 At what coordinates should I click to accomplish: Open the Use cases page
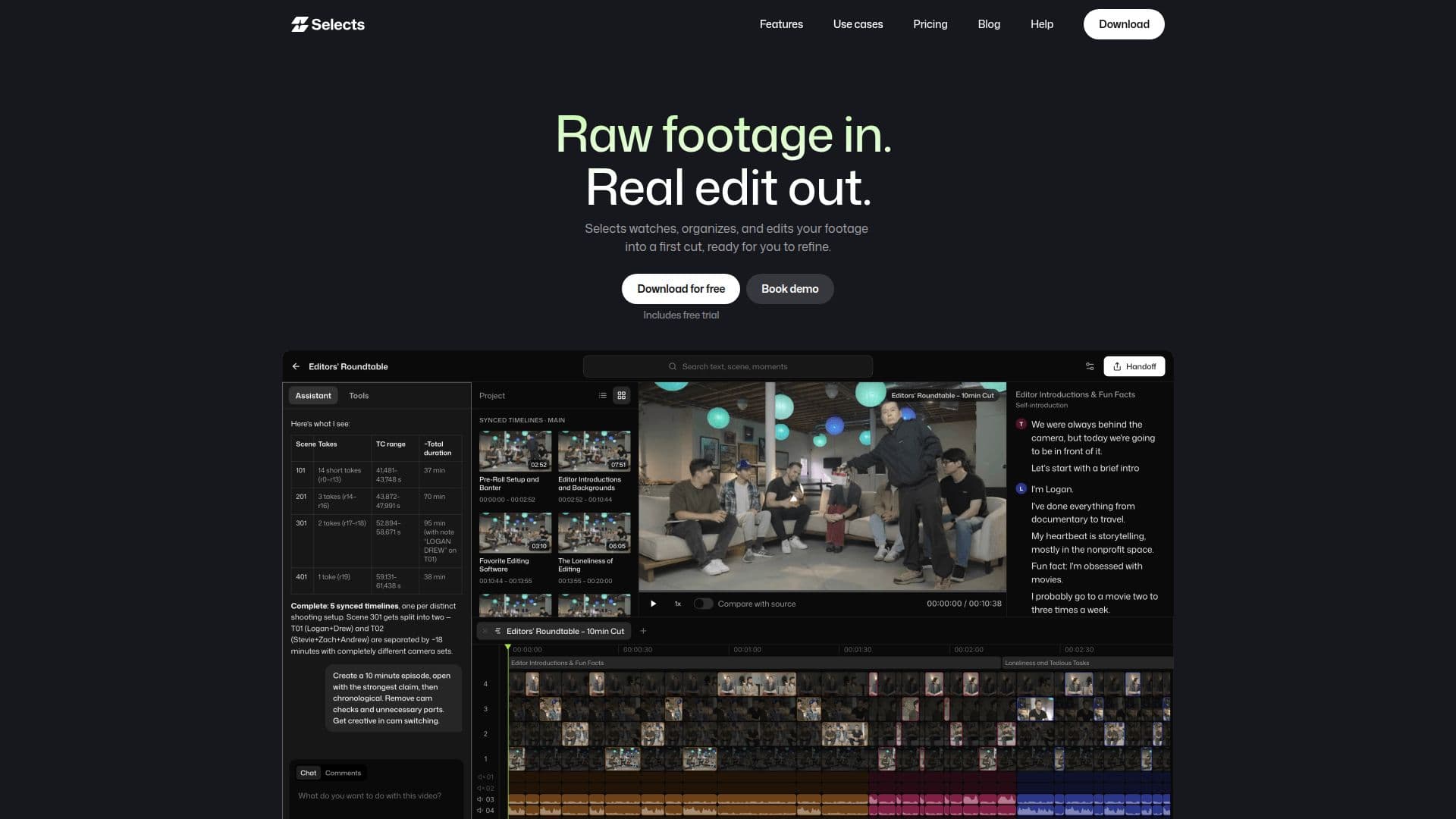coord(858,24)
